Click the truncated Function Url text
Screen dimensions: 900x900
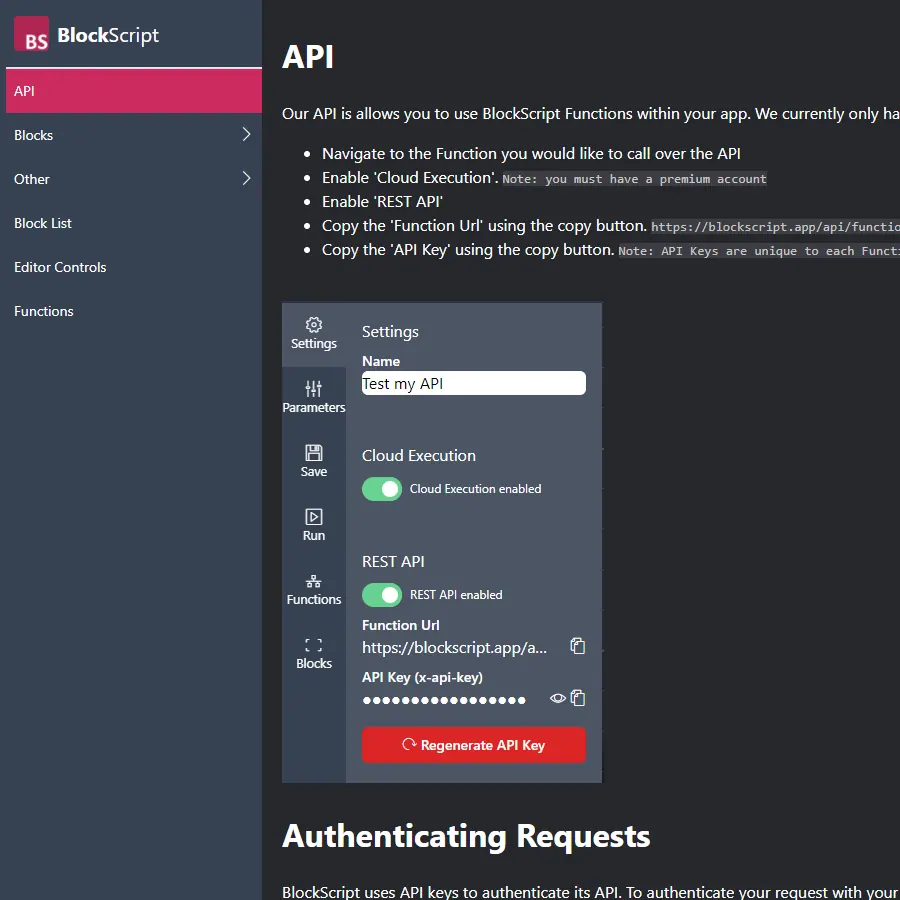coord(454,648)
